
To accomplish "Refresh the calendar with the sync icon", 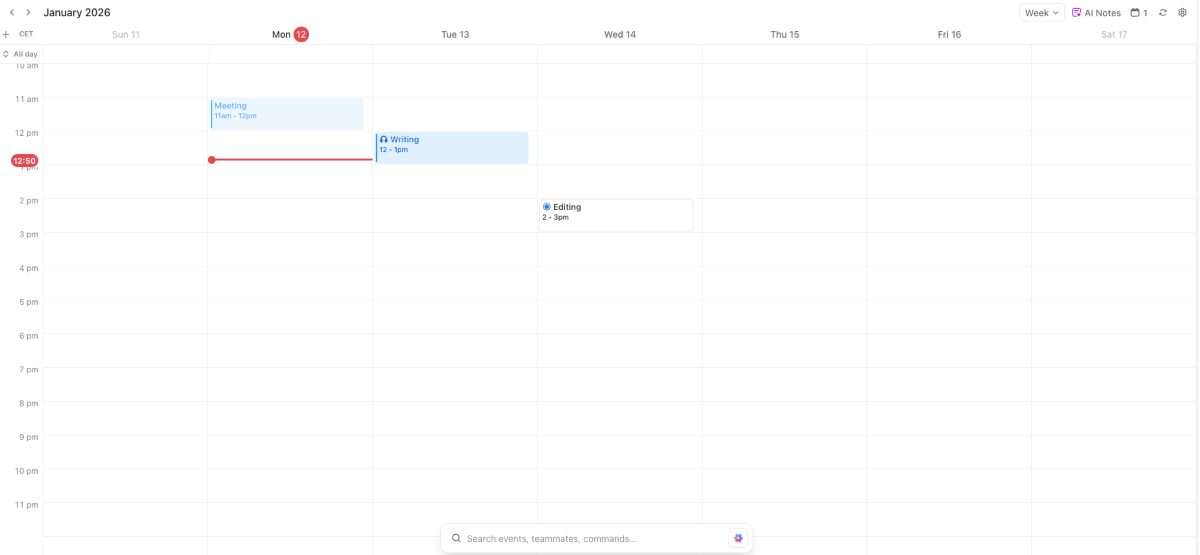I will tap(1163, 13).
